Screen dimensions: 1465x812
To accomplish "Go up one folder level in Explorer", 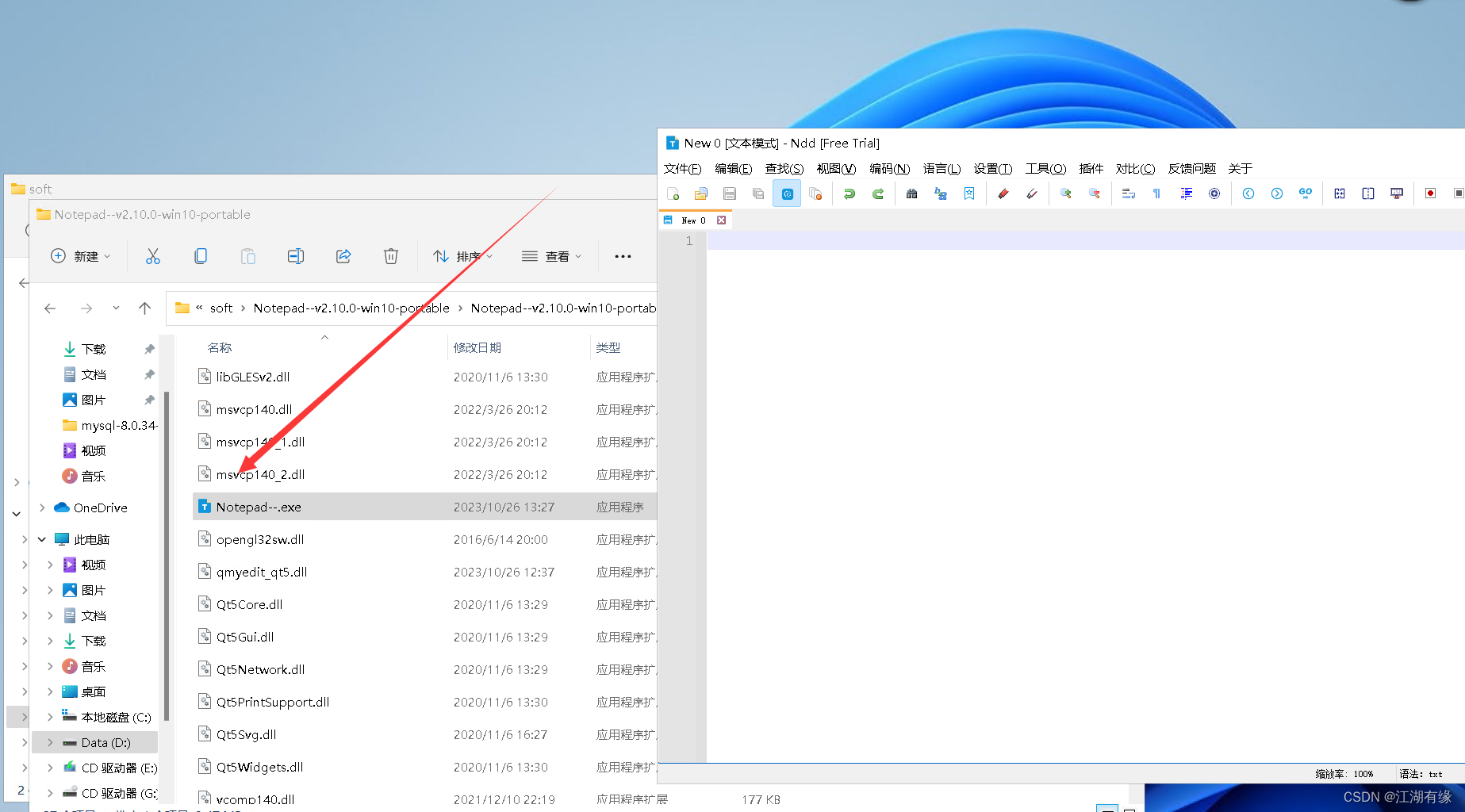I will click(144, 308).
